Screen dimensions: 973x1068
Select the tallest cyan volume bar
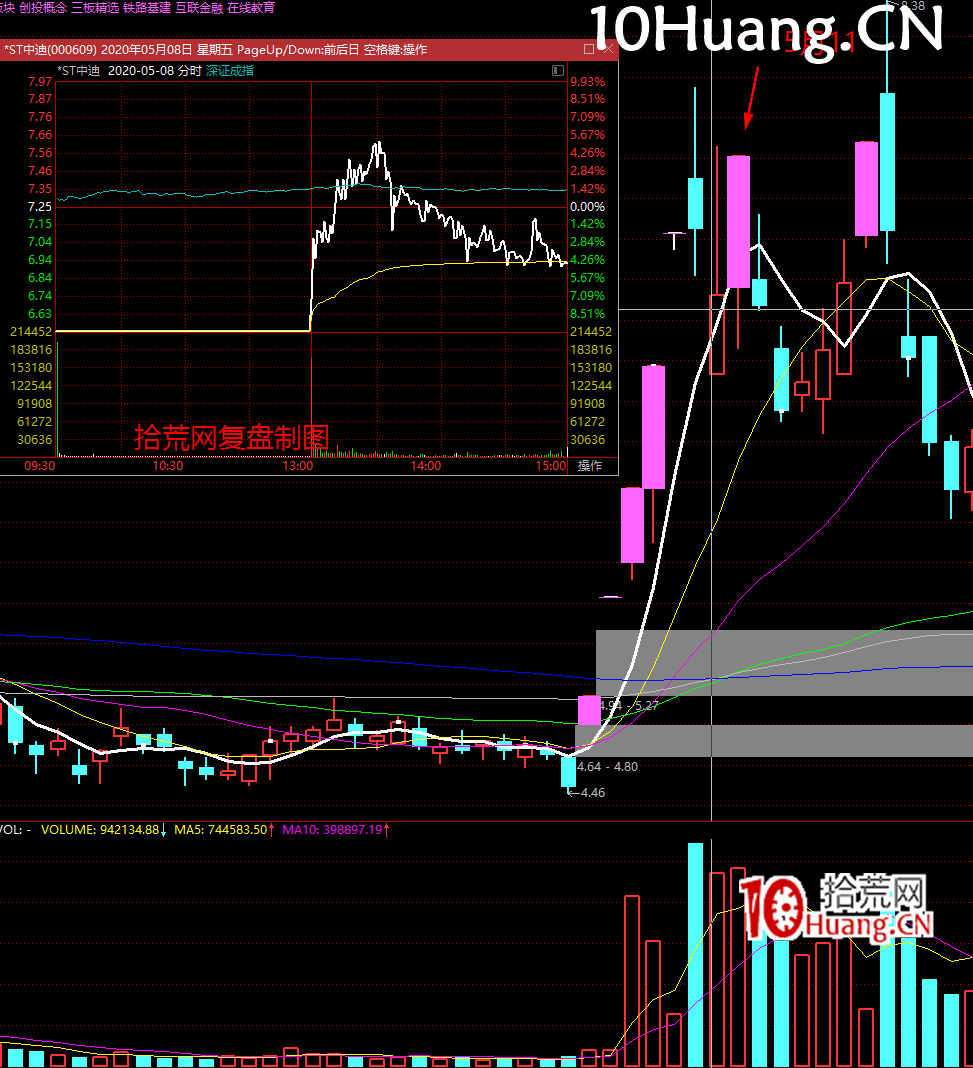(695, 955)
